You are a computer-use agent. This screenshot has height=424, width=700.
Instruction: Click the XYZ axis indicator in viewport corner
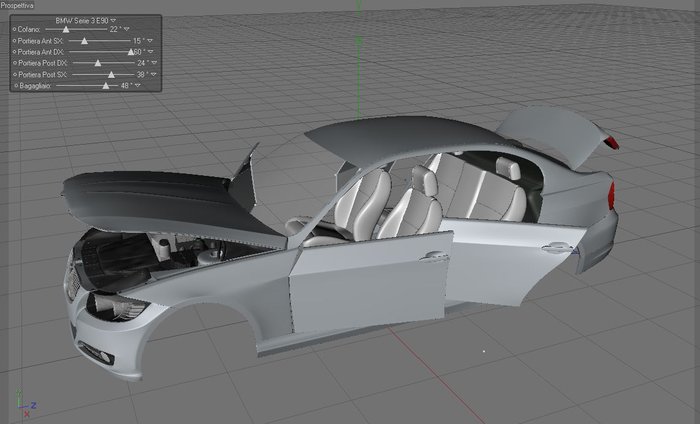[x=26, y=404]
